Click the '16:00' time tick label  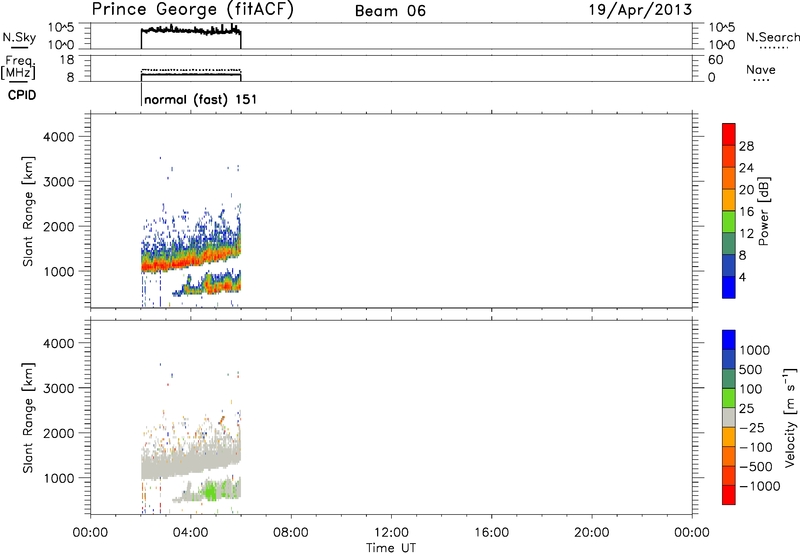(x=491, y=533)
